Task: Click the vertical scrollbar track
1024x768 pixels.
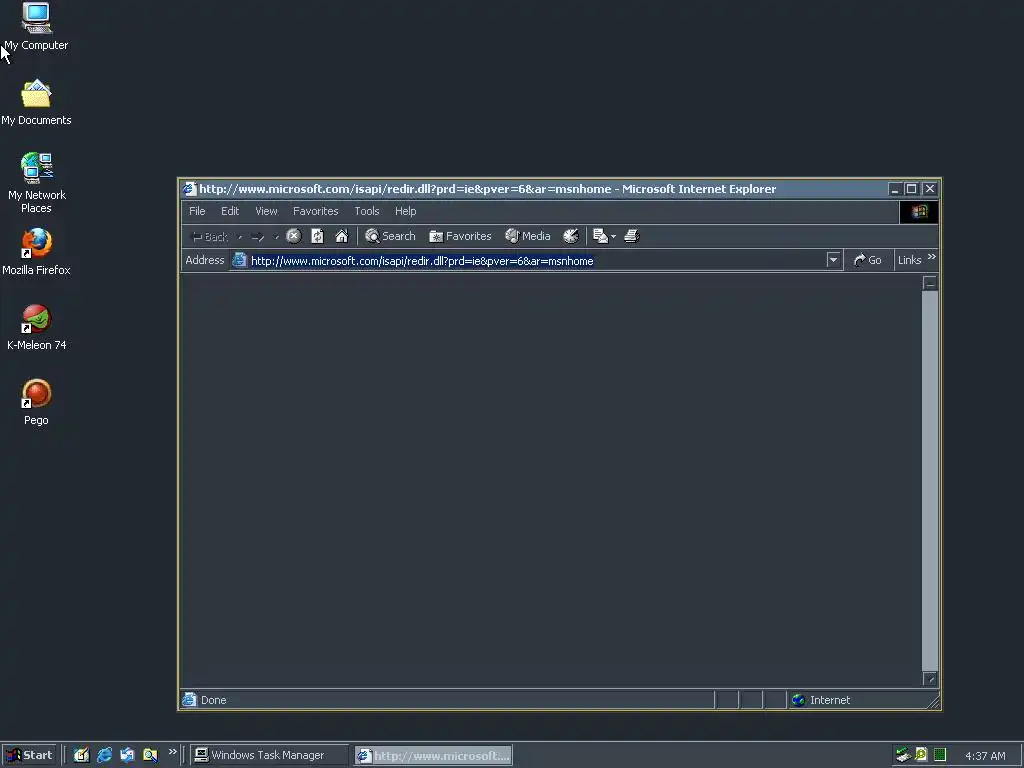Action: [930, 481]
